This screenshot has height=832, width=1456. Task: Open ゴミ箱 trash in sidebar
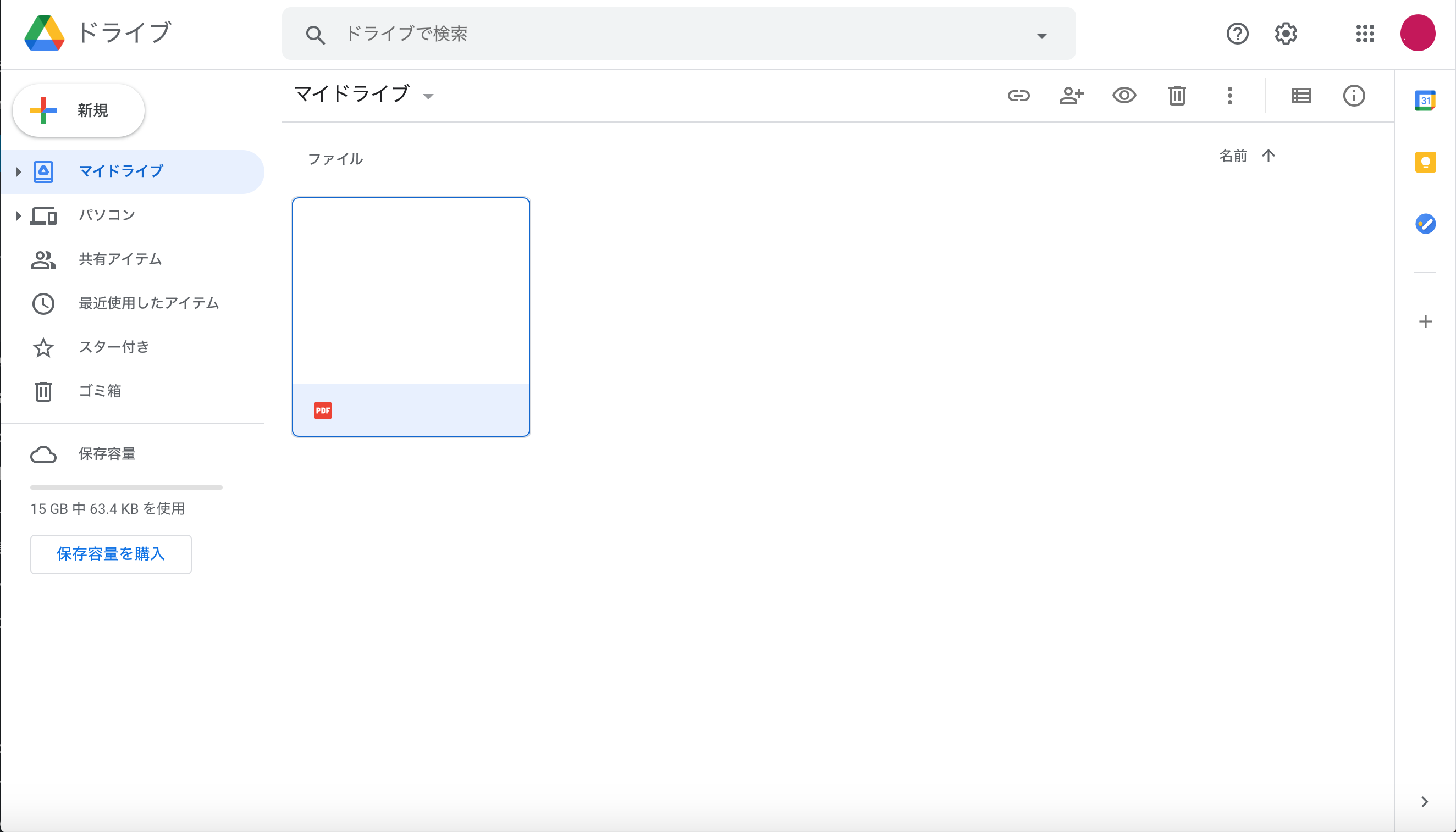[x=133, y=391]
